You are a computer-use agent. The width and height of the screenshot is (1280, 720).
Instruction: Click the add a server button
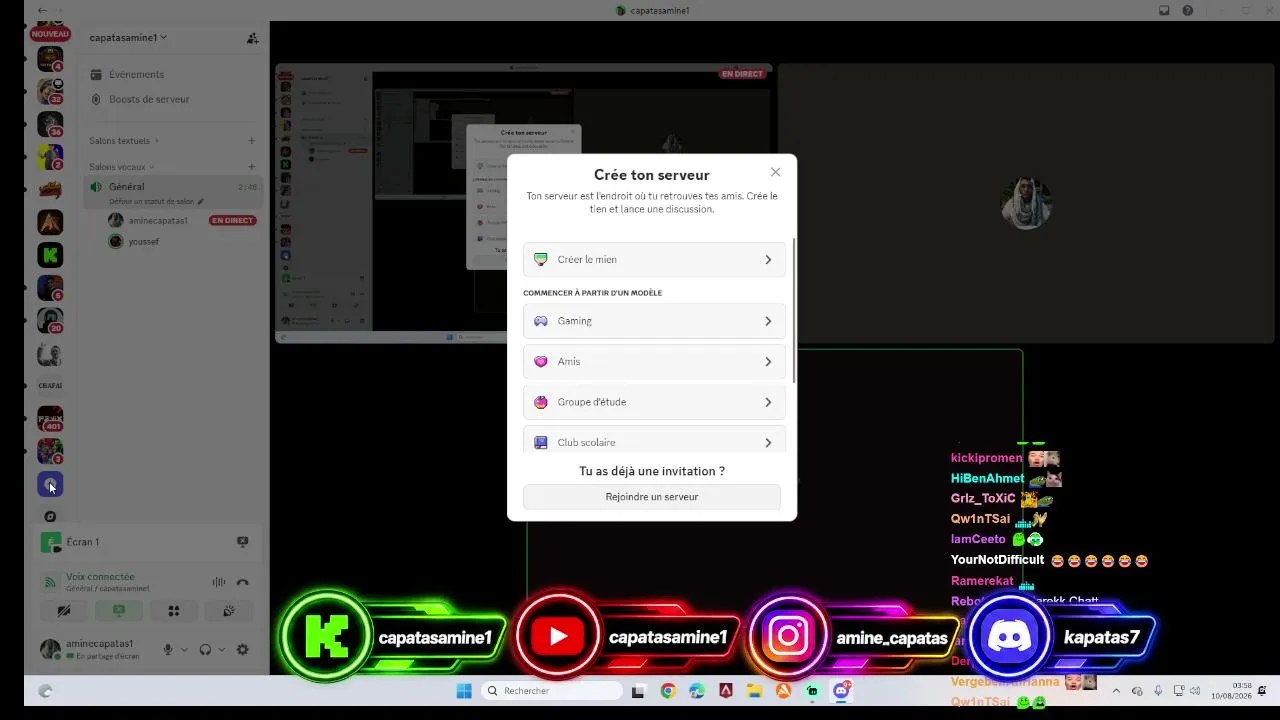coord(50,484)
